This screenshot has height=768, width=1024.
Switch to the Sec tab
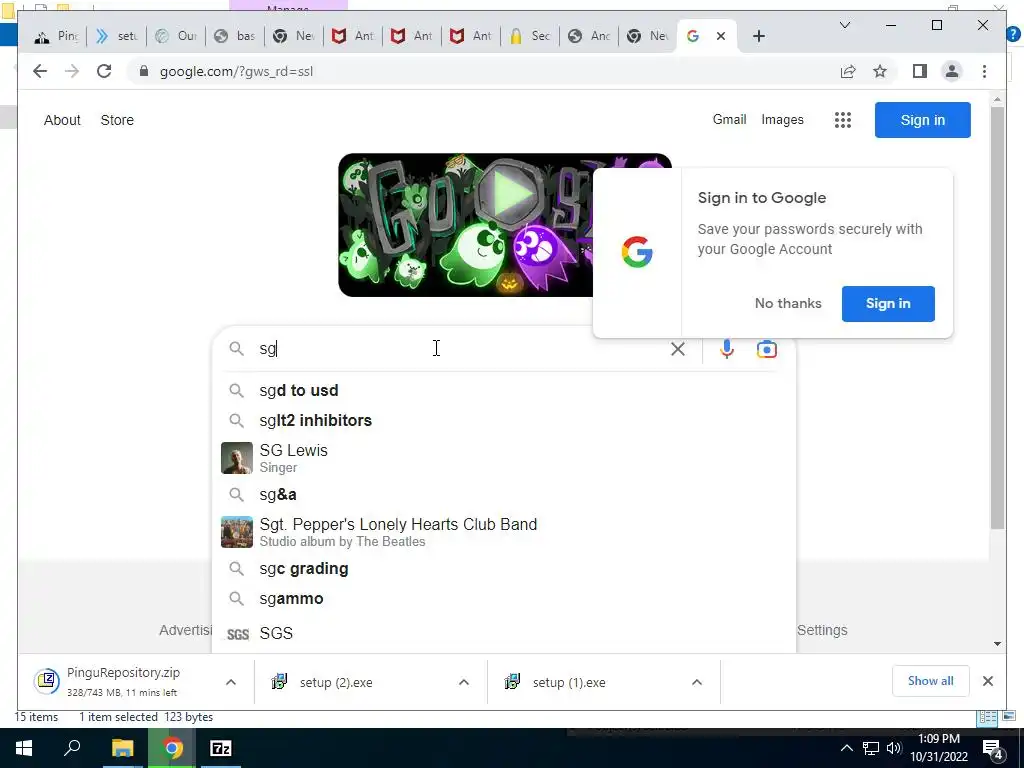click(x=530, y=36)
